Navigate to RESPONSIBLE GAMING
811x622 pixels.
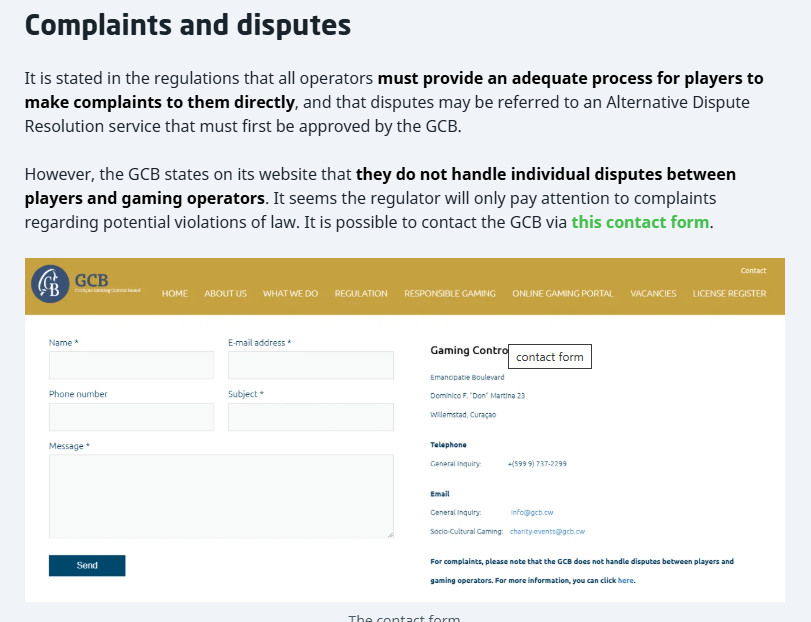(x=450, y=294)
